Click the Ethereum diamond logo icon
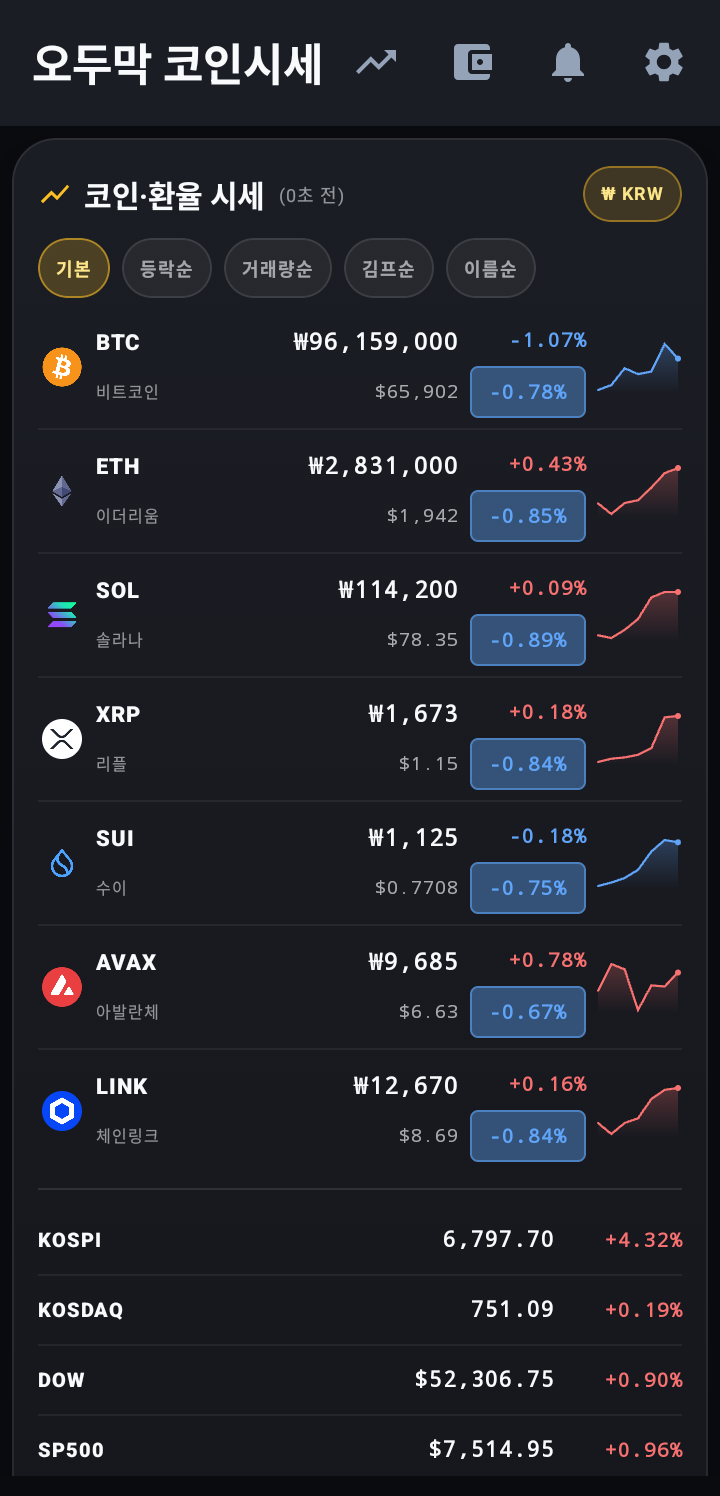This screenshot has height=1496, width=720. click(x=62, y=491)
